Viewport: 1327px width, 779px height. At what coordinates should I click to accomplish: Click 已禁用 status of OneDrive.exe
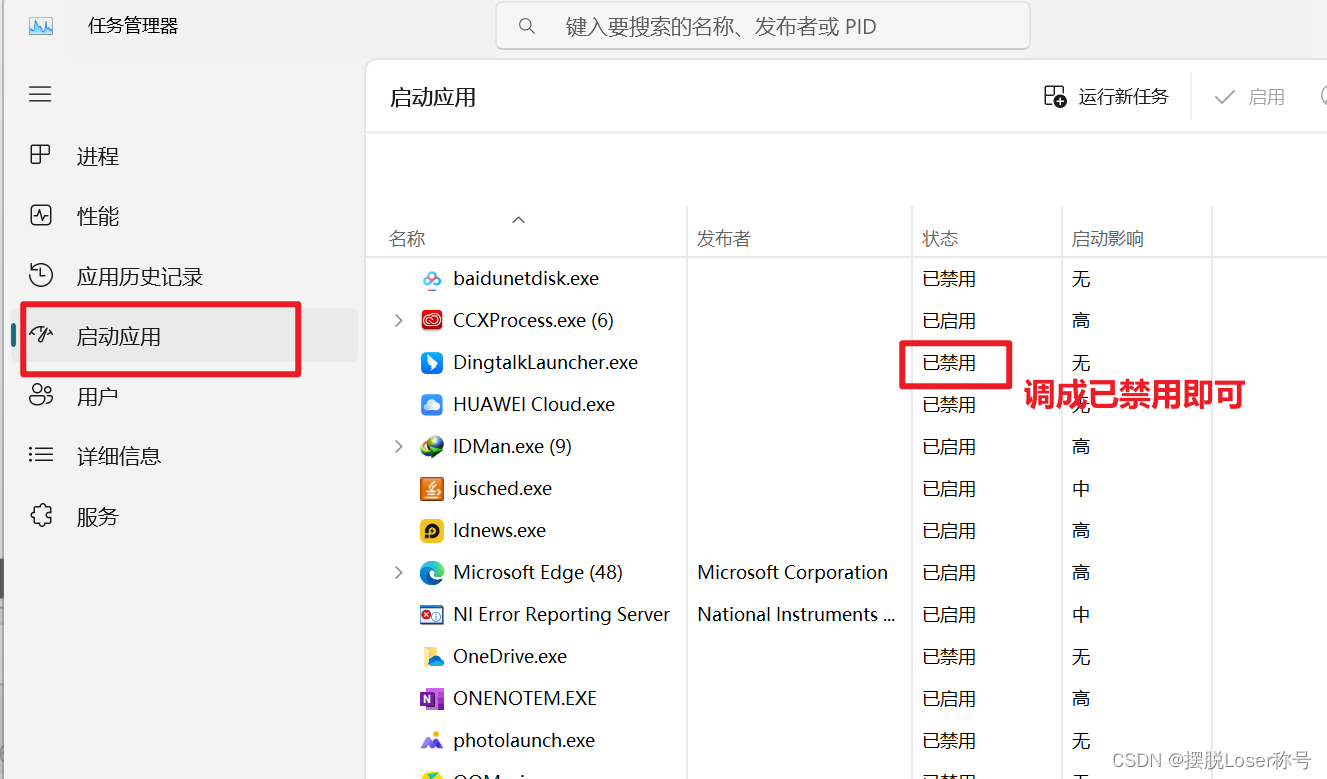coord(949,657)
